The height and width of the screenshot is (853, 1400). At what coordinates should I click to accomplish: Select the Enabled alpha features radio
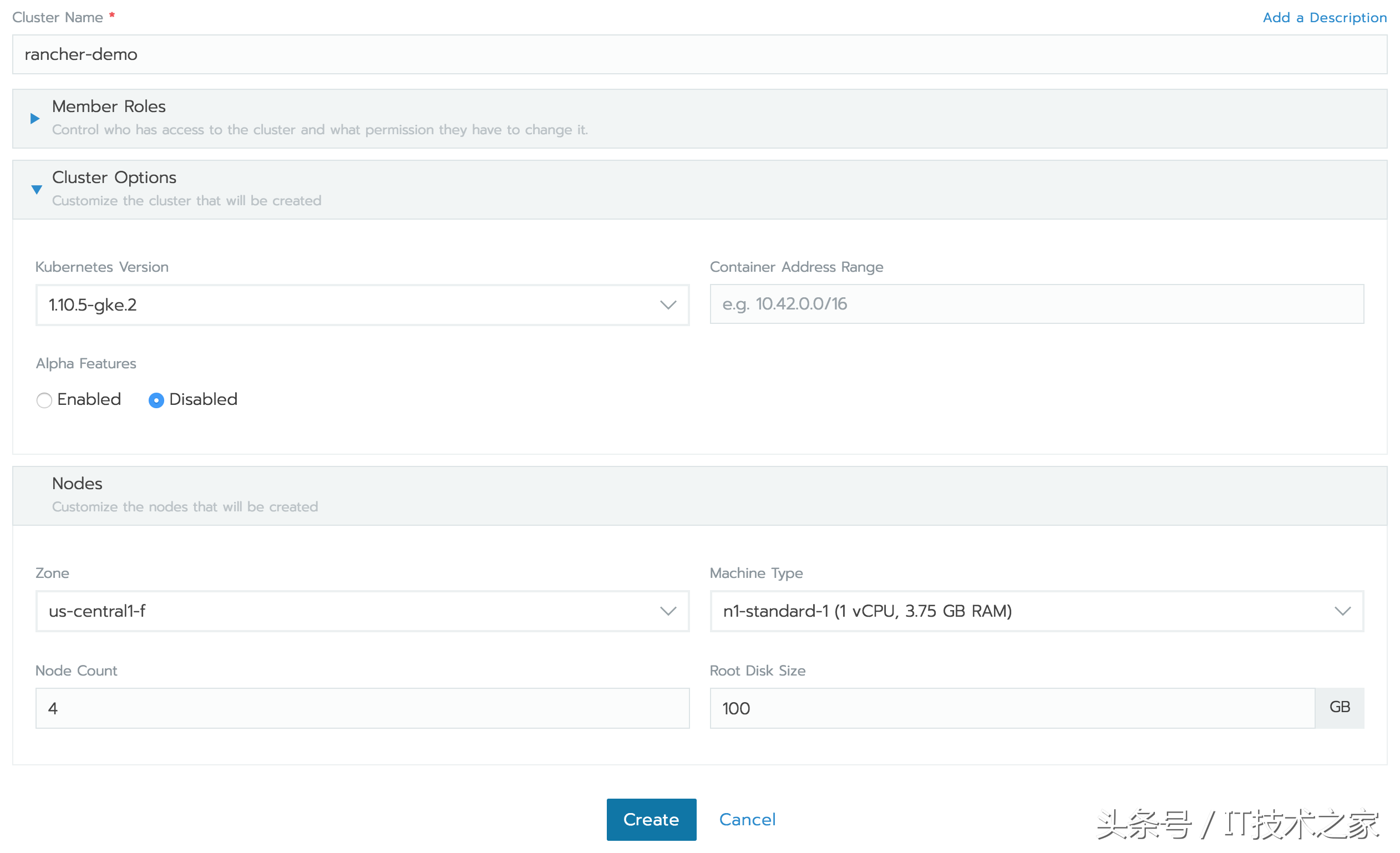44,400
